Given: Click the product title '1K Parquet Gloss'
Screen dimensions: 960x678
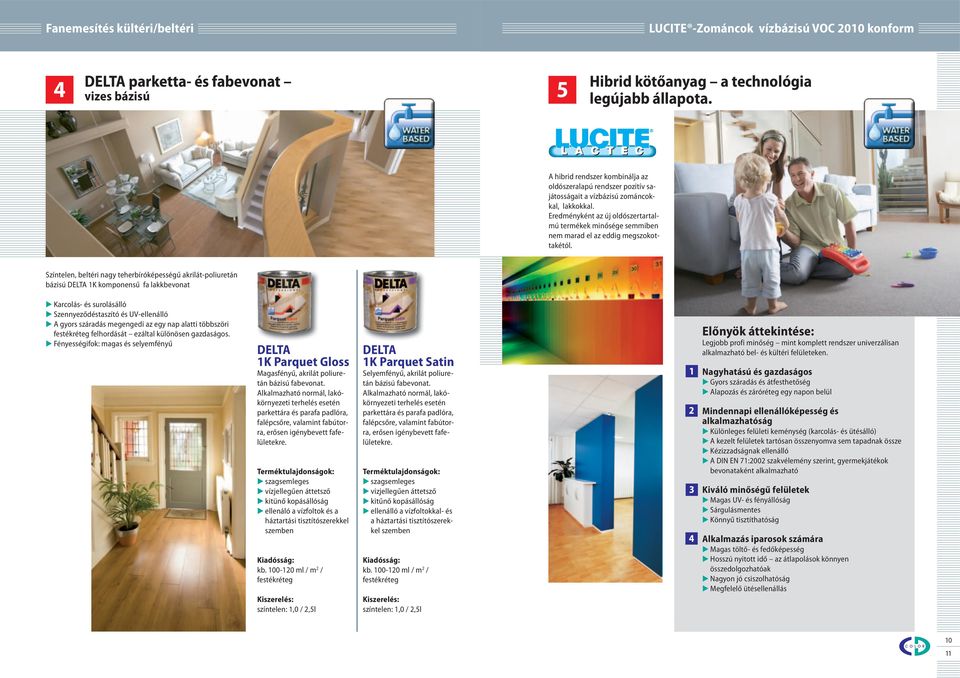Looking at the screenshot, I should (x=303, y=361).
